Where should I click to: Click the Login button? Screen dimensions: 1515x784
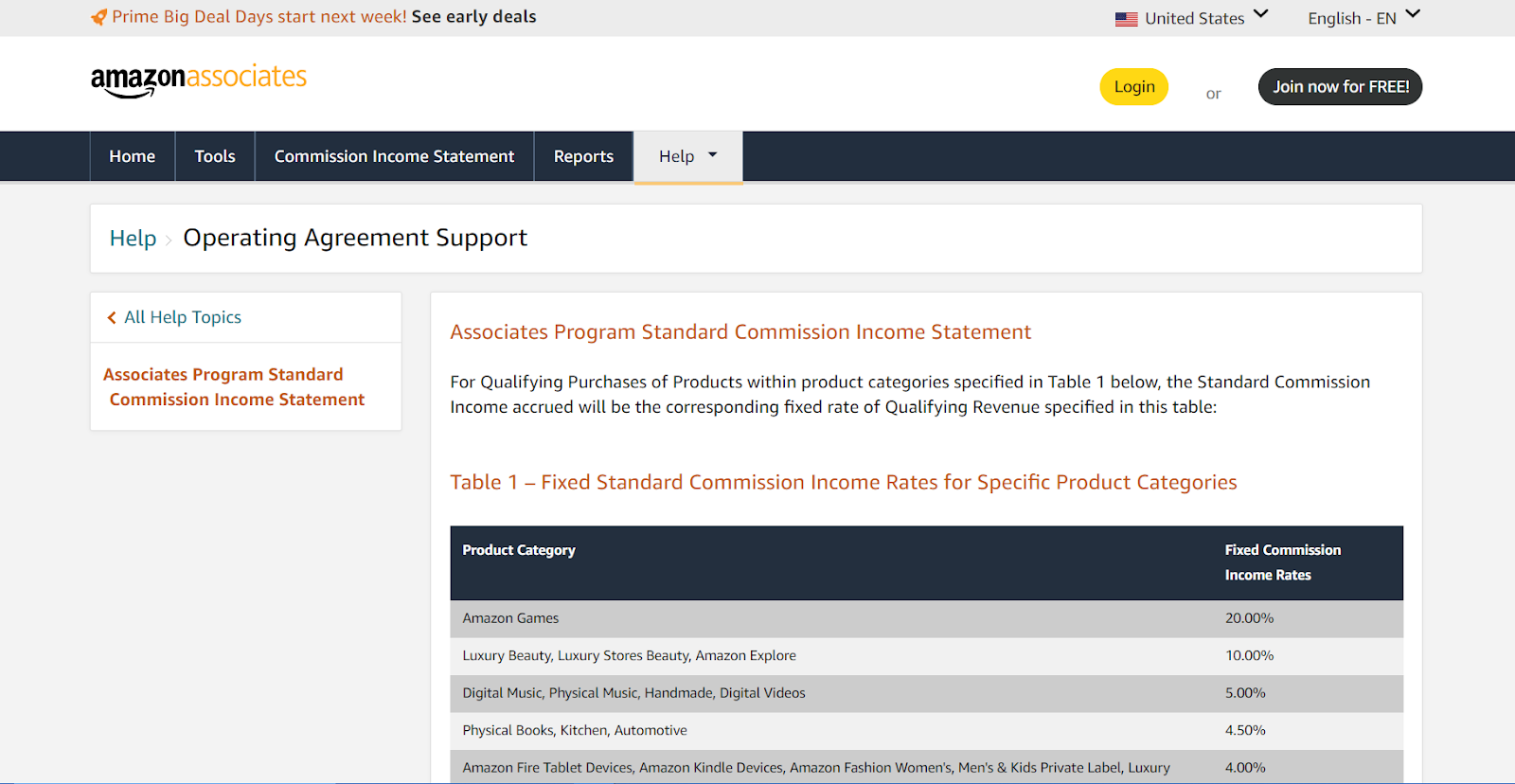(1134, 87)
